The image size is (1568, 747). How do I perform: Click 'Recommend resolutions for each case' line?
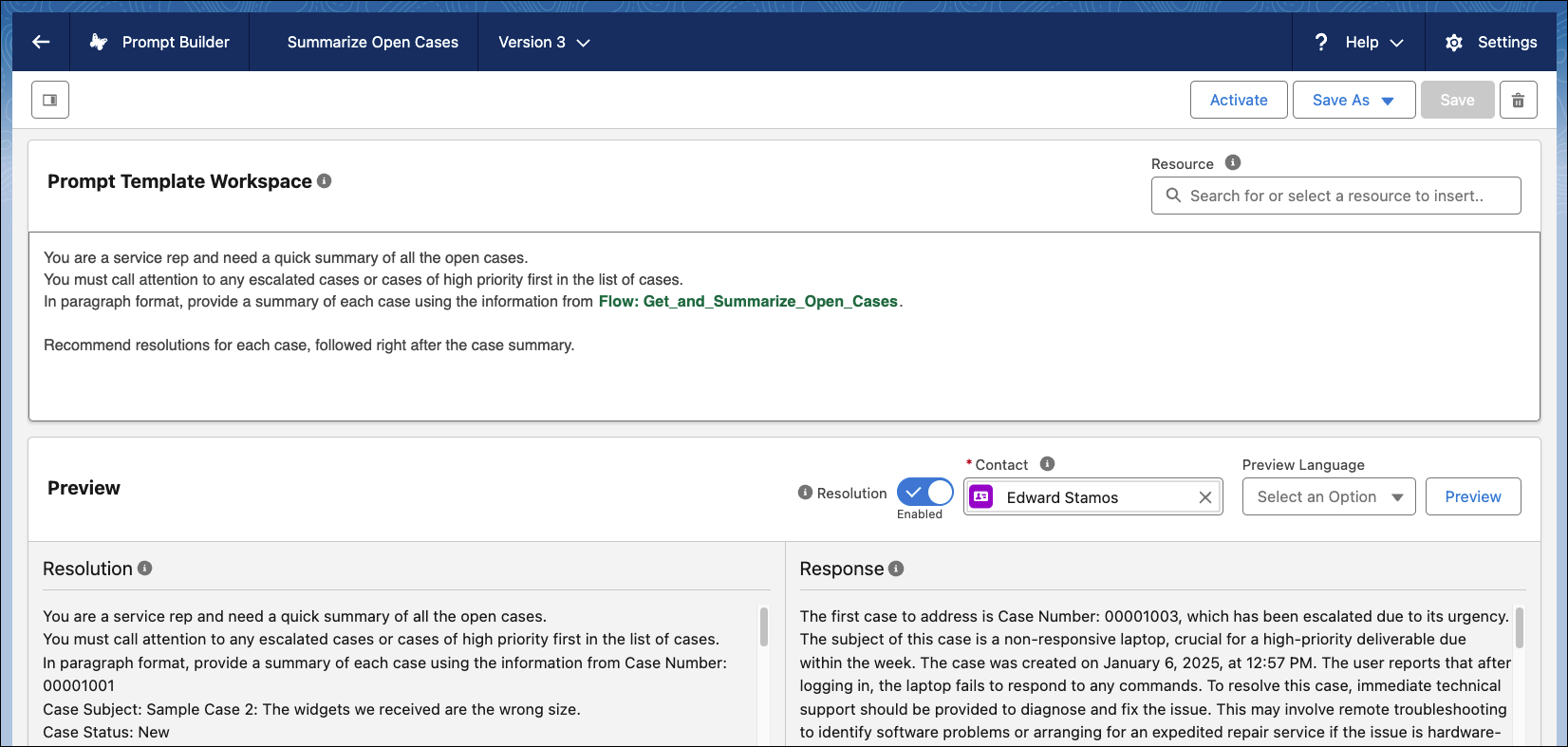[309, 345]
